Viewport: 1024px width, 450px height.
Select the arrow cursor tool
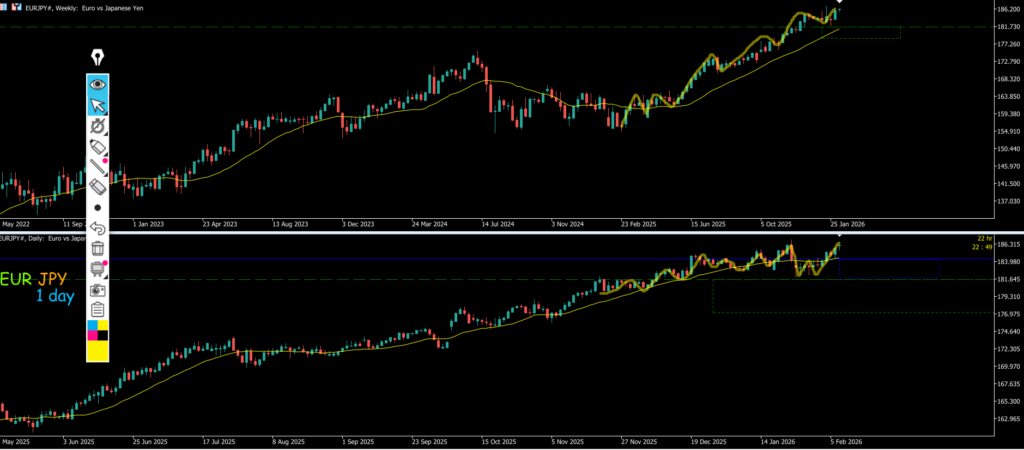tap(99, 105)
